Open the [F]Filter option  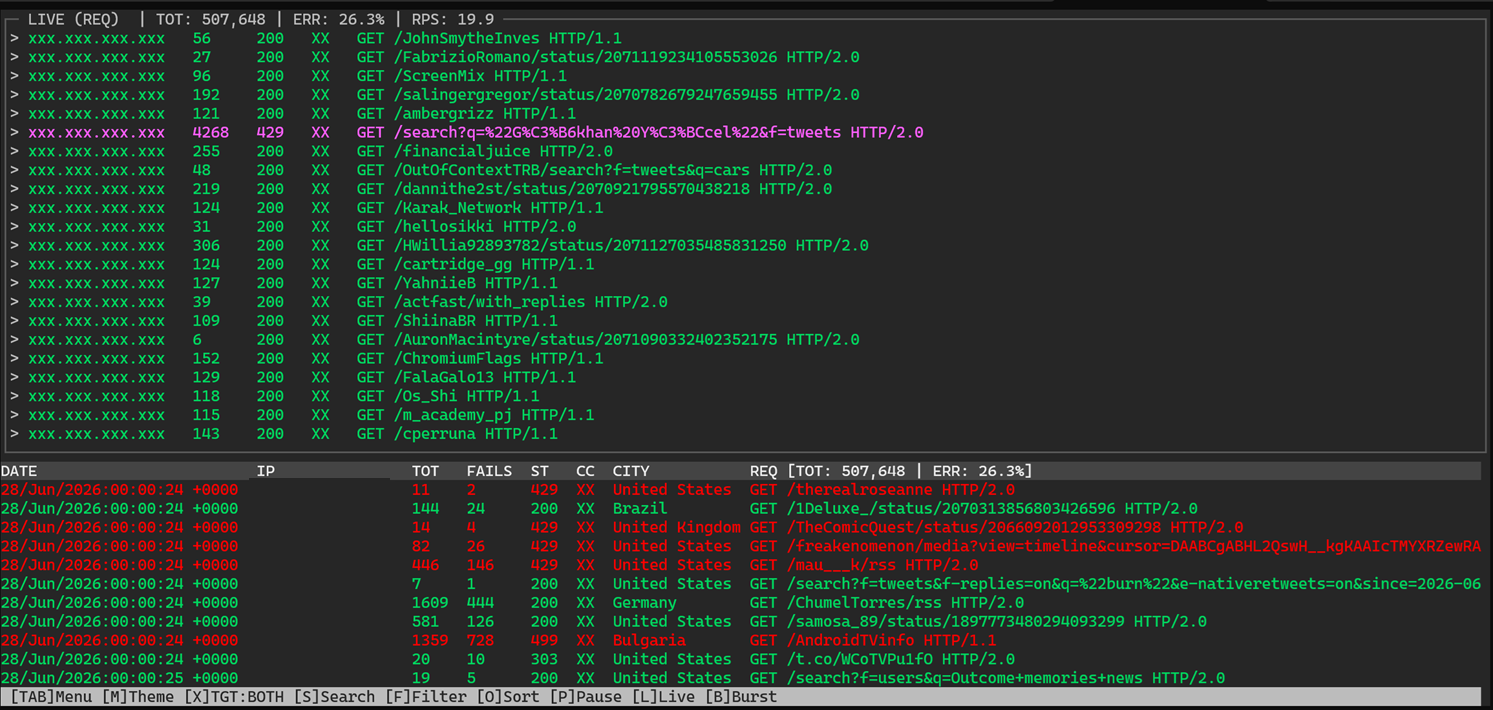click(x=426, y=697)
